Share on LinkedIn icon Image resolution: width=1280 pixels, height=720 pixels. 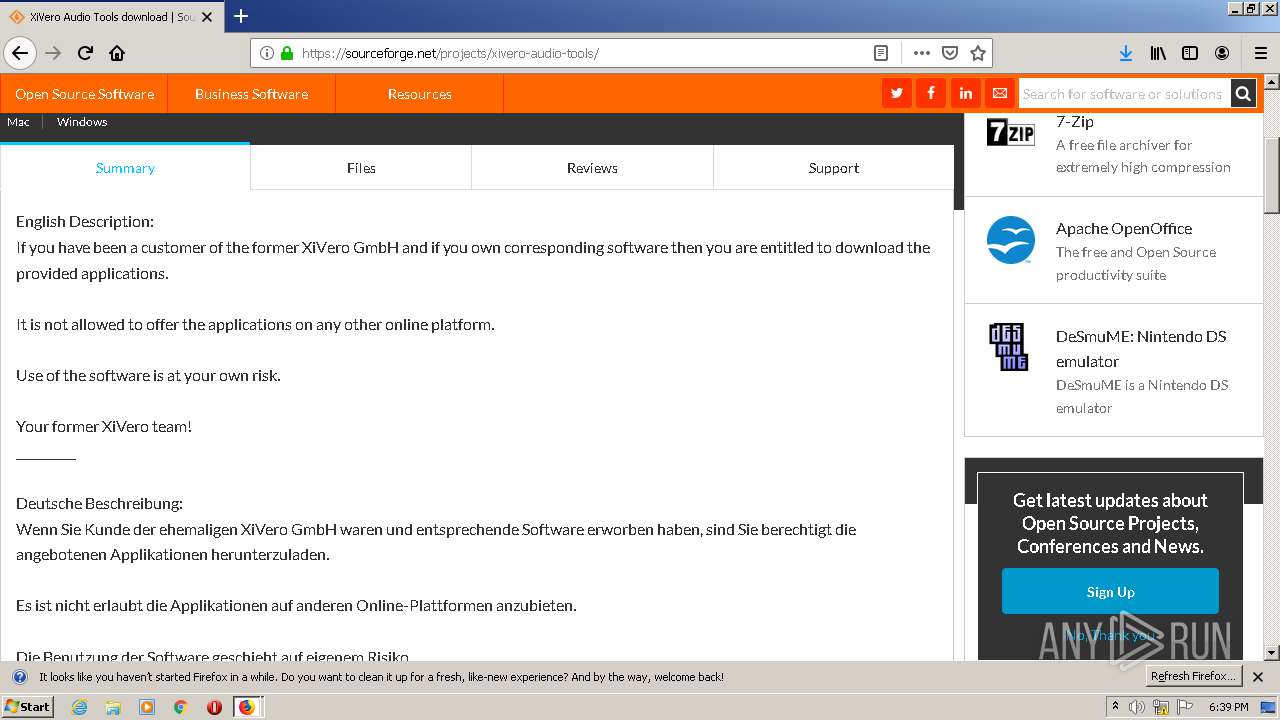pos(965,93)
